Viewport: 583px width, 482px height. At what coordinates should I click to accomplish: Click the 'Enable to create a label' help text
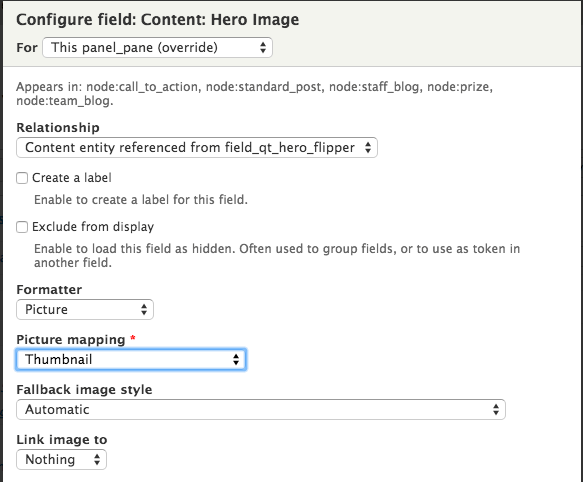(141, 200)
